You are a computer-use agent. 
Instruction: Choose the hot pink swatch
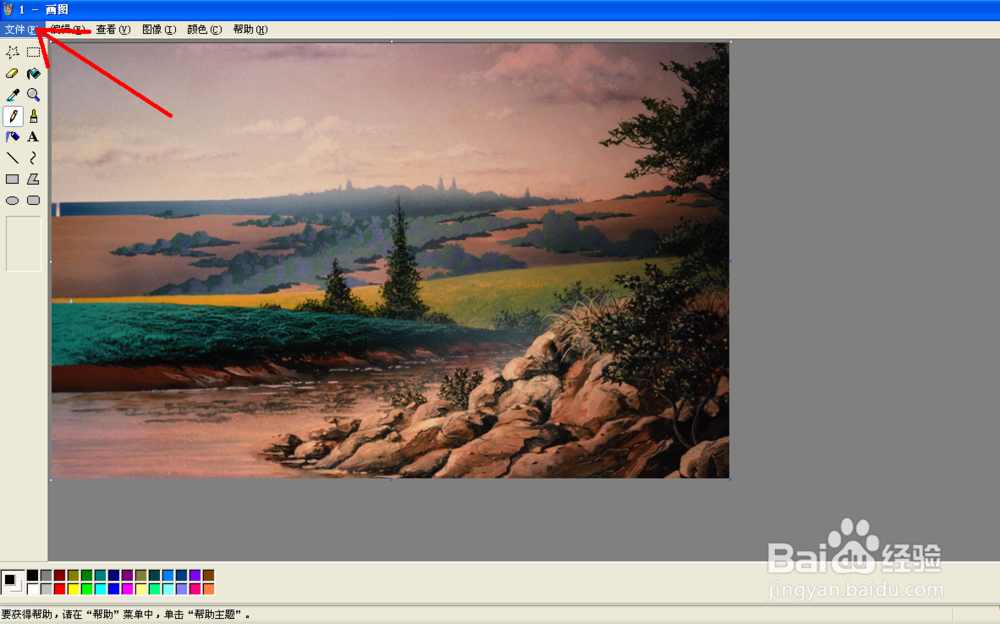[x=195, y=589]
